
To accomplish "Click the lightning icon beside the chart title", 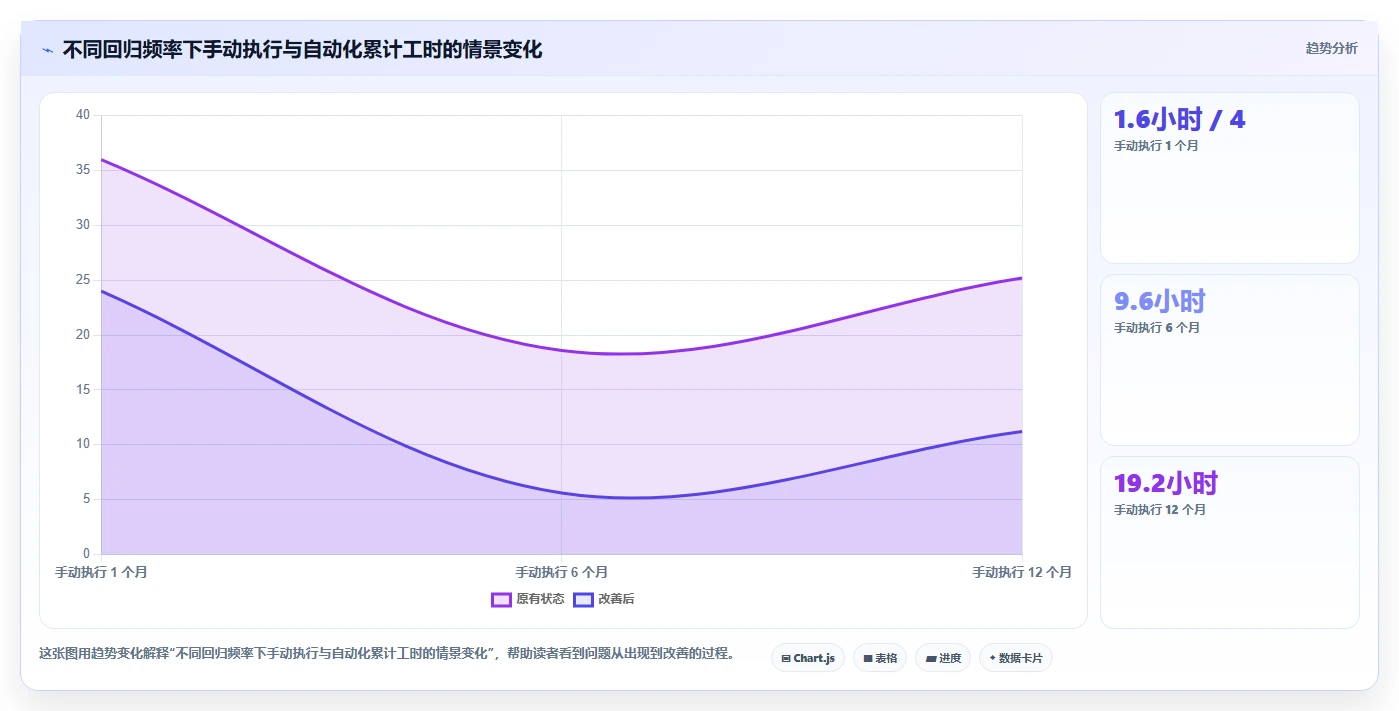I will (47, 49).
